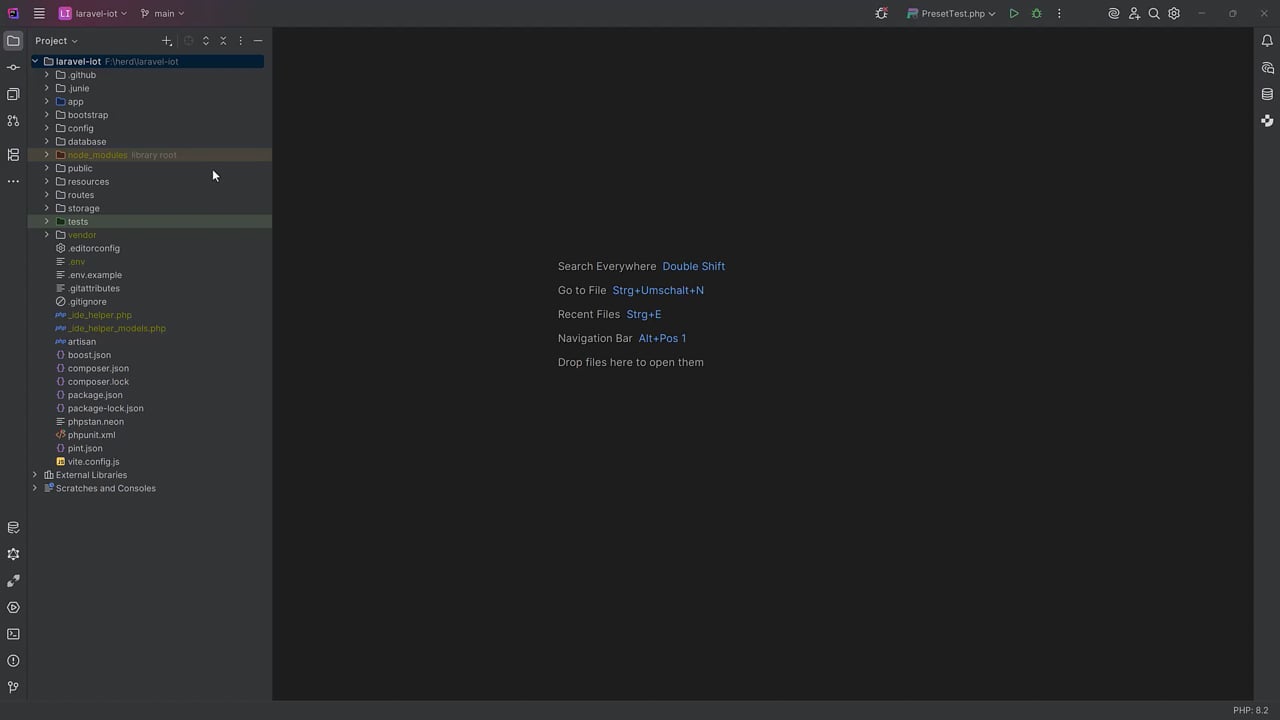
Task: Open run toolbar more actions menu
Action: (1059, 14)
